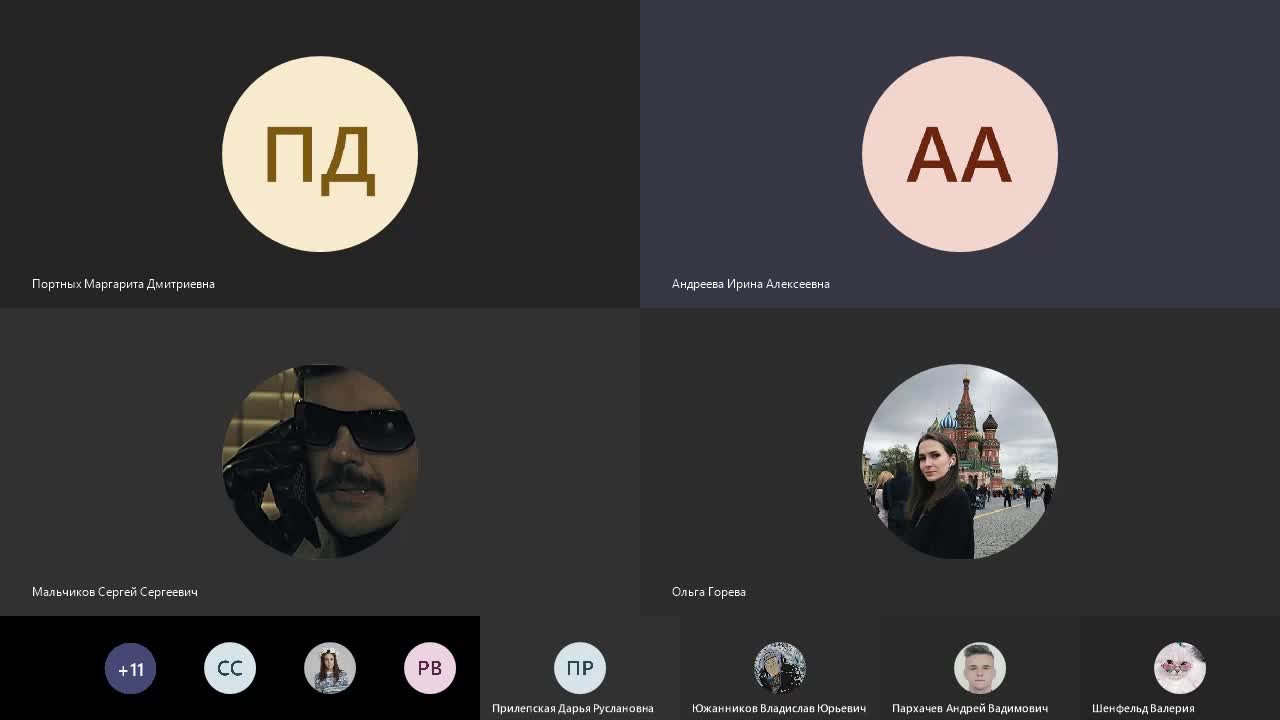The image size is (1280, 720).
Task: Click the name Южанников Владислав Юрьевич
Action: (x=779, y=708)
